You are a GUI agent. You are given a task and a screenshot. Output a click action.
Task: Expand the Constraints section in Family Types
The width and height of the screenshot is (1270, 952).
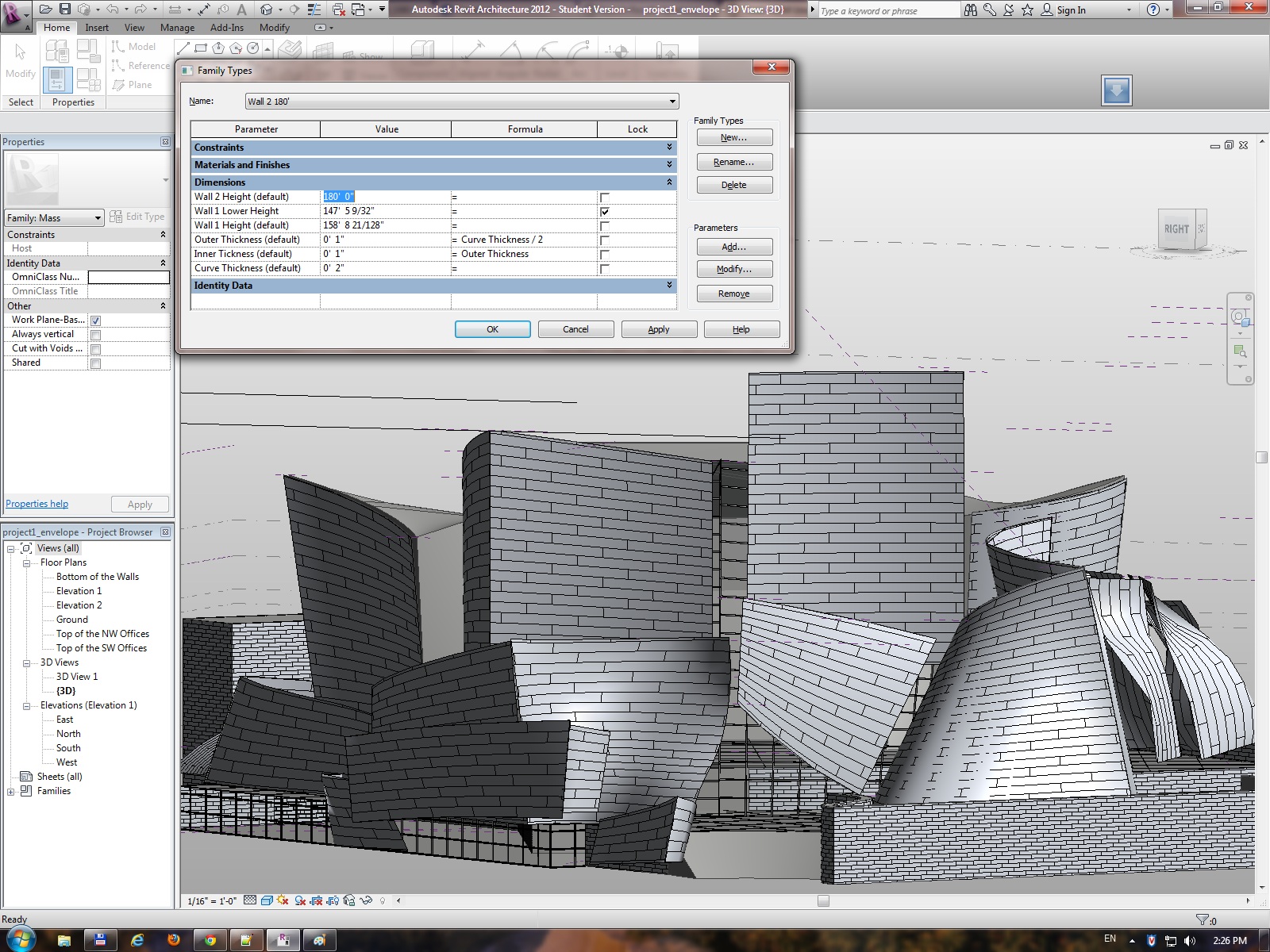click(x=669, y=148)
